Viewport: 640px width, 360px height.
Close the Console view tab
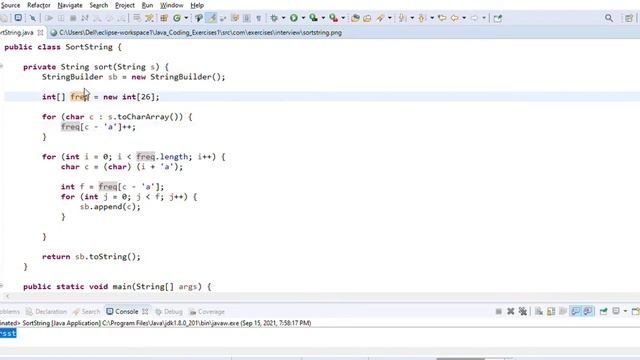click(x=145, y=311)
